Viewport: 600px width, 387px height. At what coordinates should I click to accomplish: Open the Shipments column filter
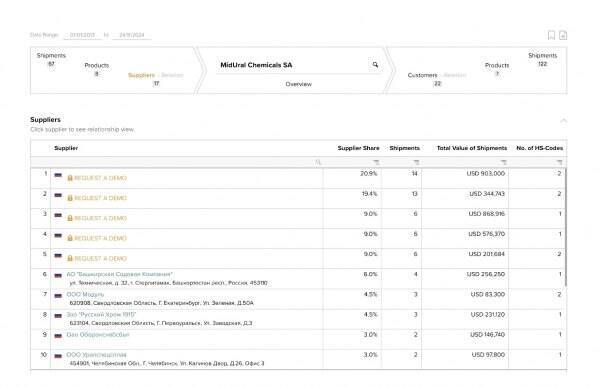click(416, 162)
